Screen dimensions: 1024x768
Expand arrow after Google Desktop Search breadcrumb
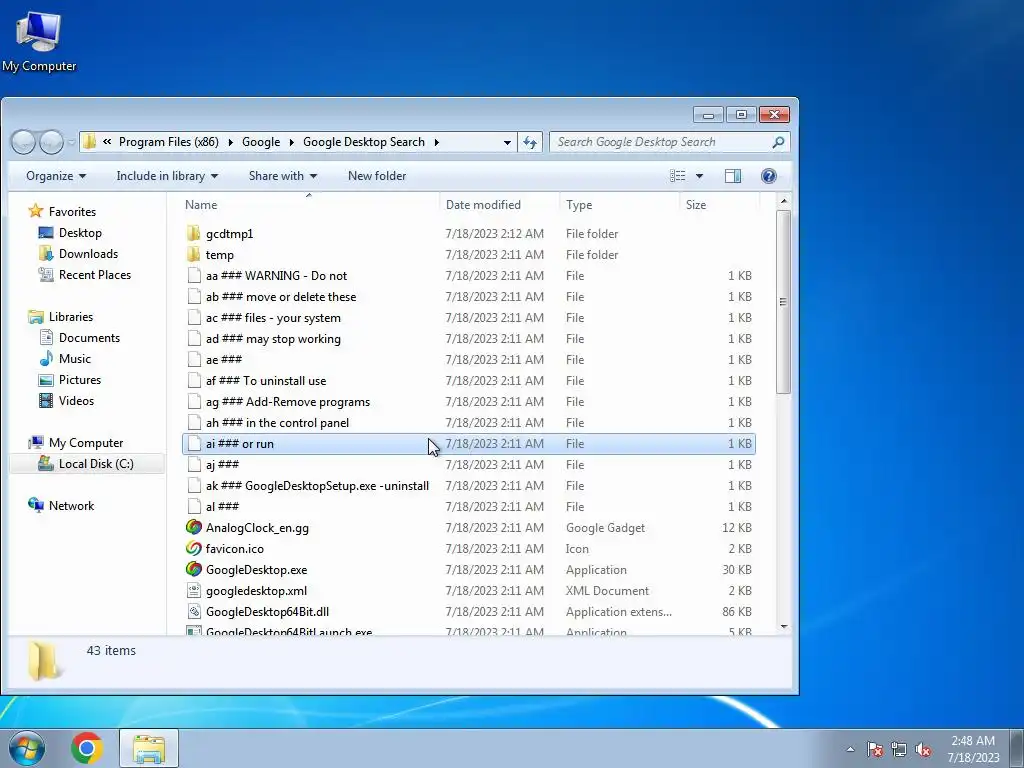[436, 142]
